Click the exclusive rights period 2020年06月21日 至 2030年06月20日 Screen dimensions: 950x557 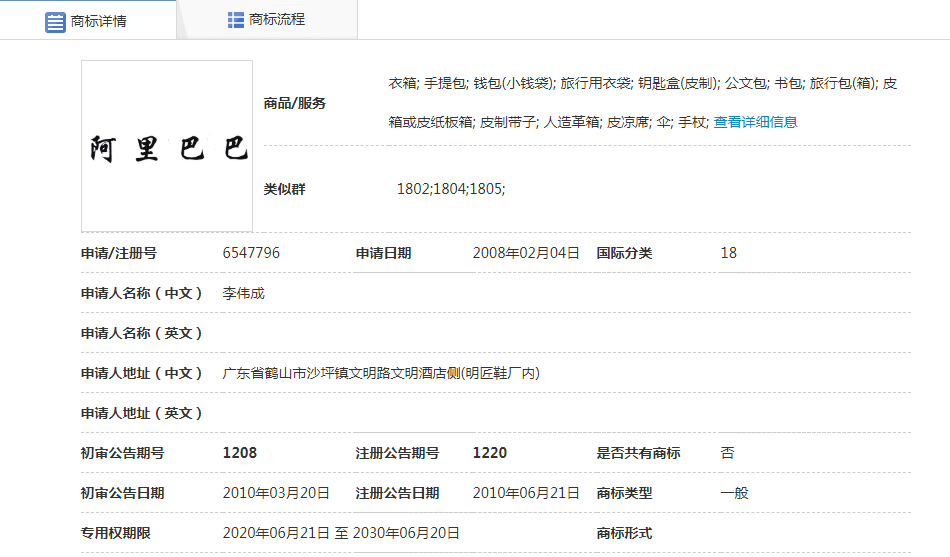[x=341, y=533]
